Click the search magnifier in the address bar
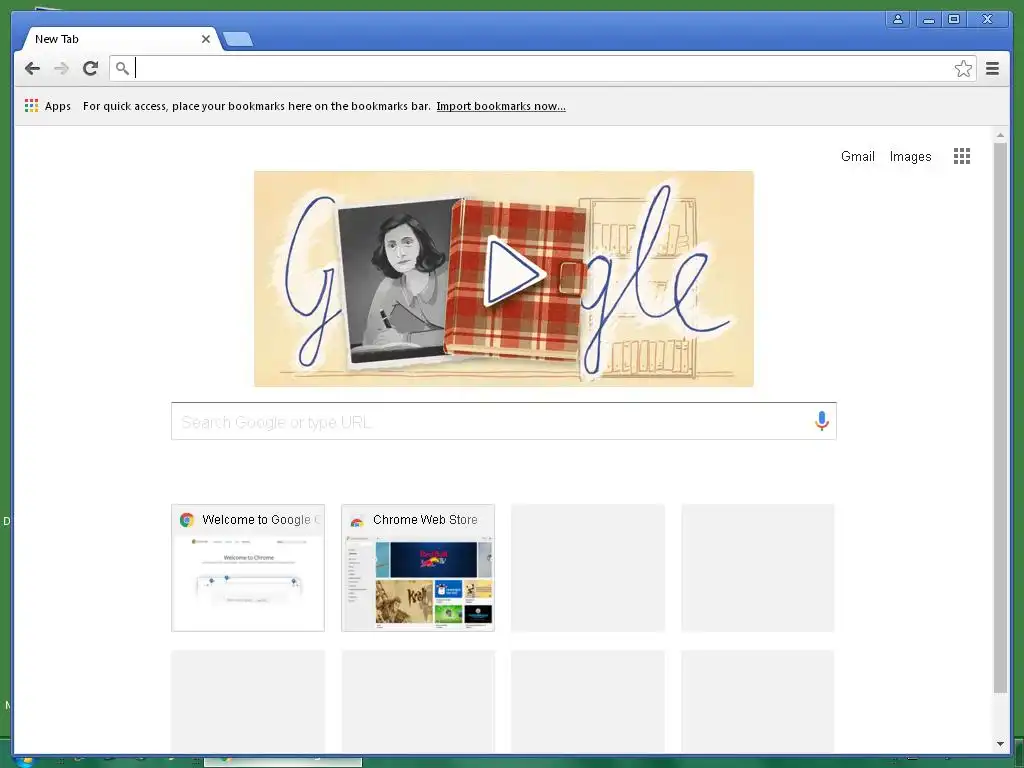Screen dimensions: 1024x768 122,68
